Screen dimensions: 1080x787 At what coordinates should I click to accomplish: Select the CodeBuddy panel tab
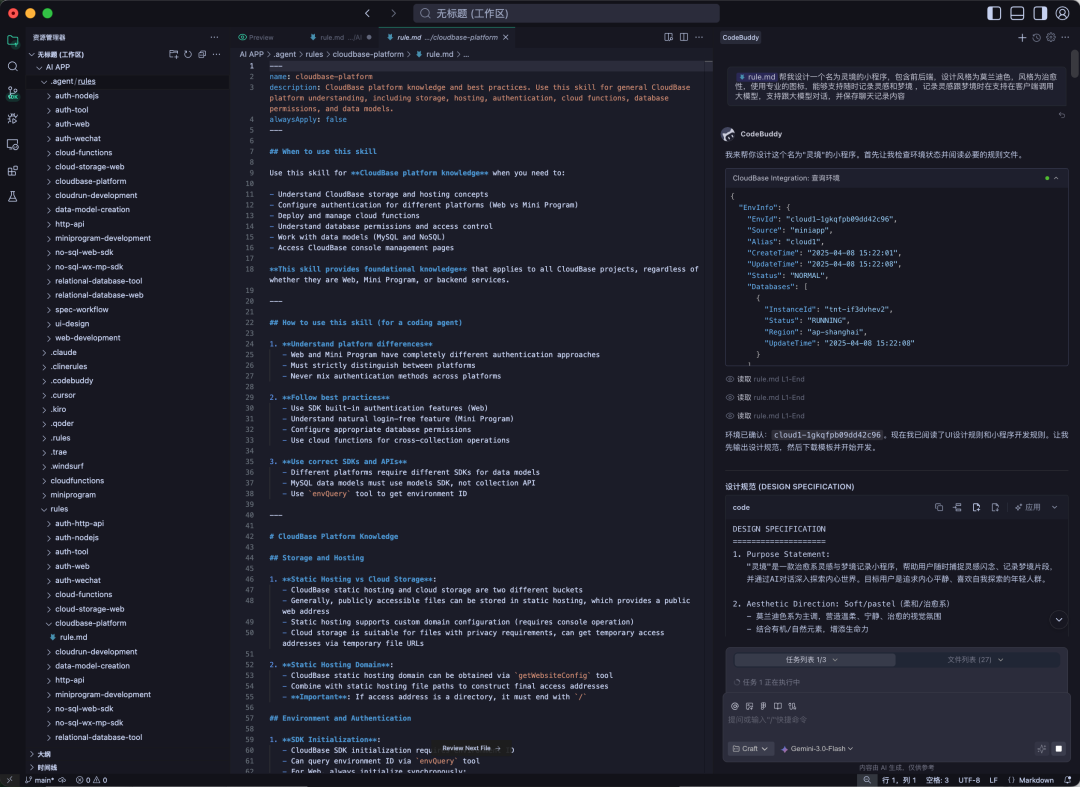(x=740, y=38)
